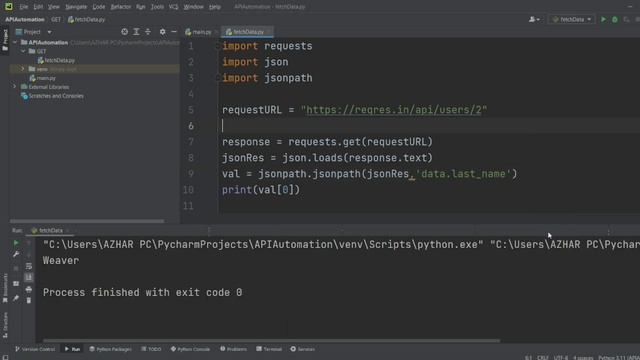This screenshot has height=360, width=640.
Task: Click the PyCharm application logo
Action: click(8, 7)
